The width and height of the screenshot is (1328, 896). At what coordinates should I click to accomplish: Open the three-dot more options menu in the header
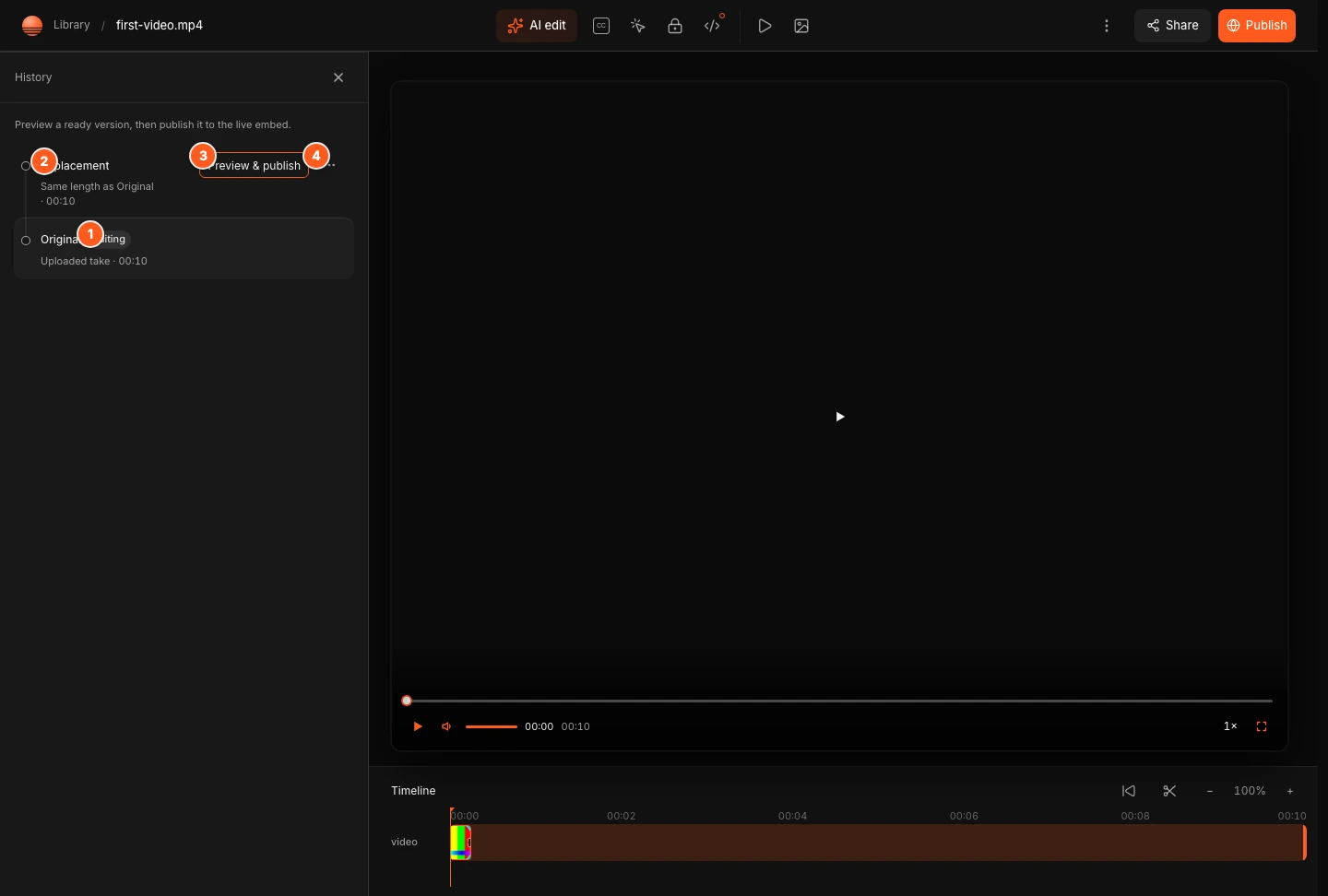pos(1107,26)
